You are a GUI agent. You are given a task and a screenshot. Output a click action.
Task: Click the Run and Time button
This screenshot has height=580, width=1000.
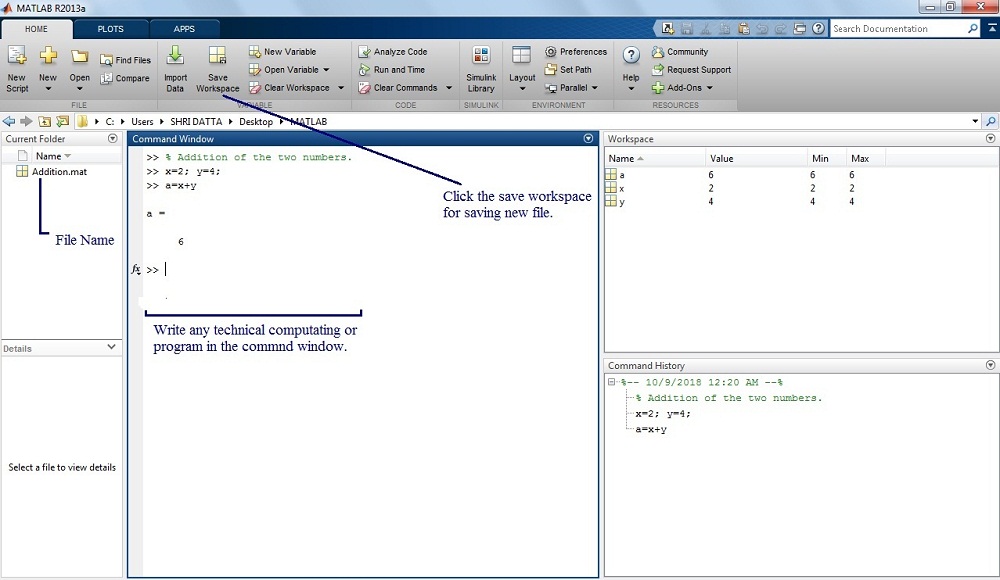tap(398, 70)
